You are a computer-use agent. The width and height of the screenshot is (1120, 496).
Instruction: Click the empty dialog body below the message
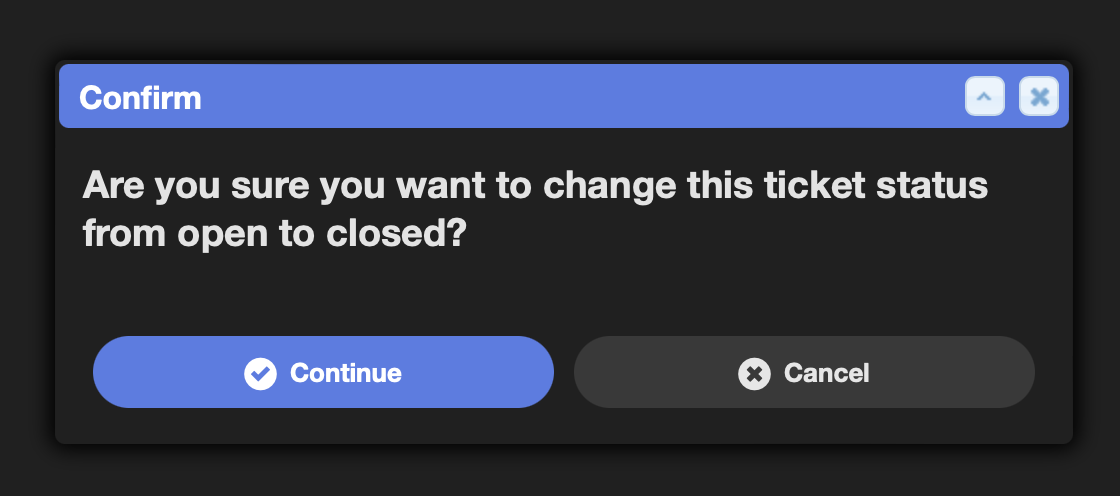pyautogui.click(x=564, y=294)
